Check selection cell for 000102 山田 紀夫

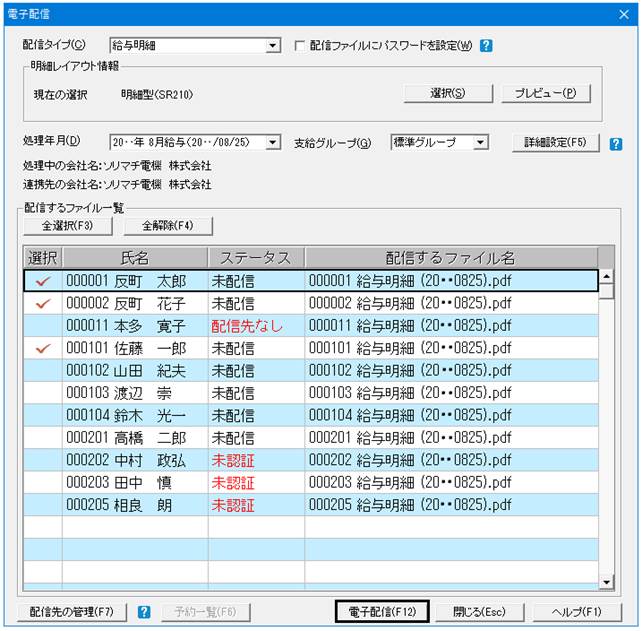[x=43, y=371]
